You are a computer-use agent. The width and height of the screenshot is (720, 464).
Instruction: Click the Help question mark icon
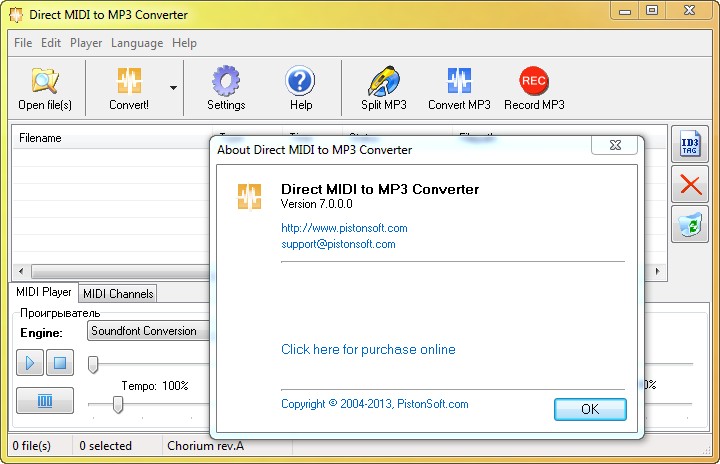coord(300,80)
